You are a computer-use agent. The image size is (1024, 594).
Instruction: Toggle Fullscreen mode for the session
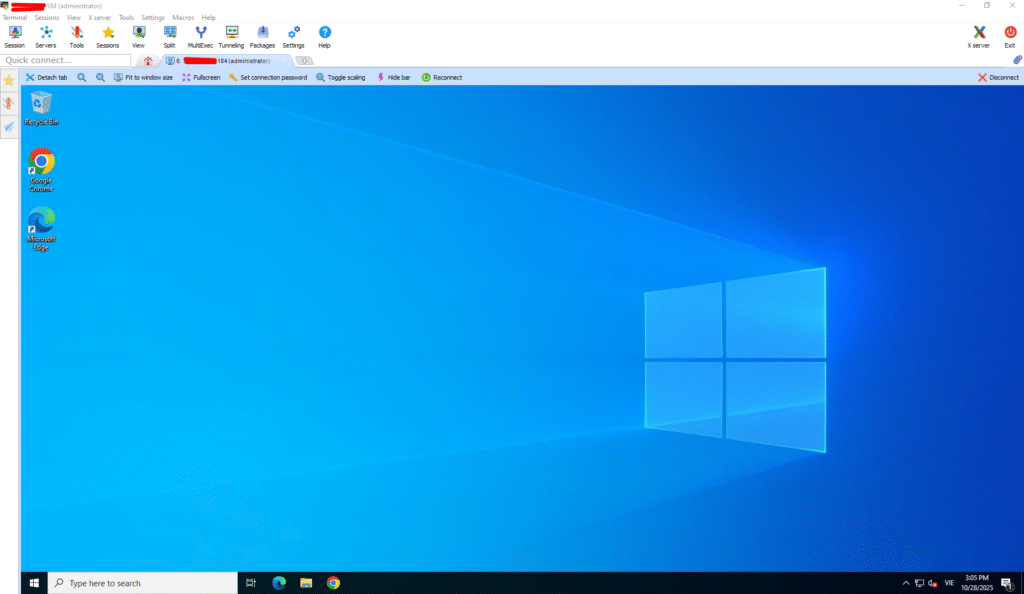[201, 77]
